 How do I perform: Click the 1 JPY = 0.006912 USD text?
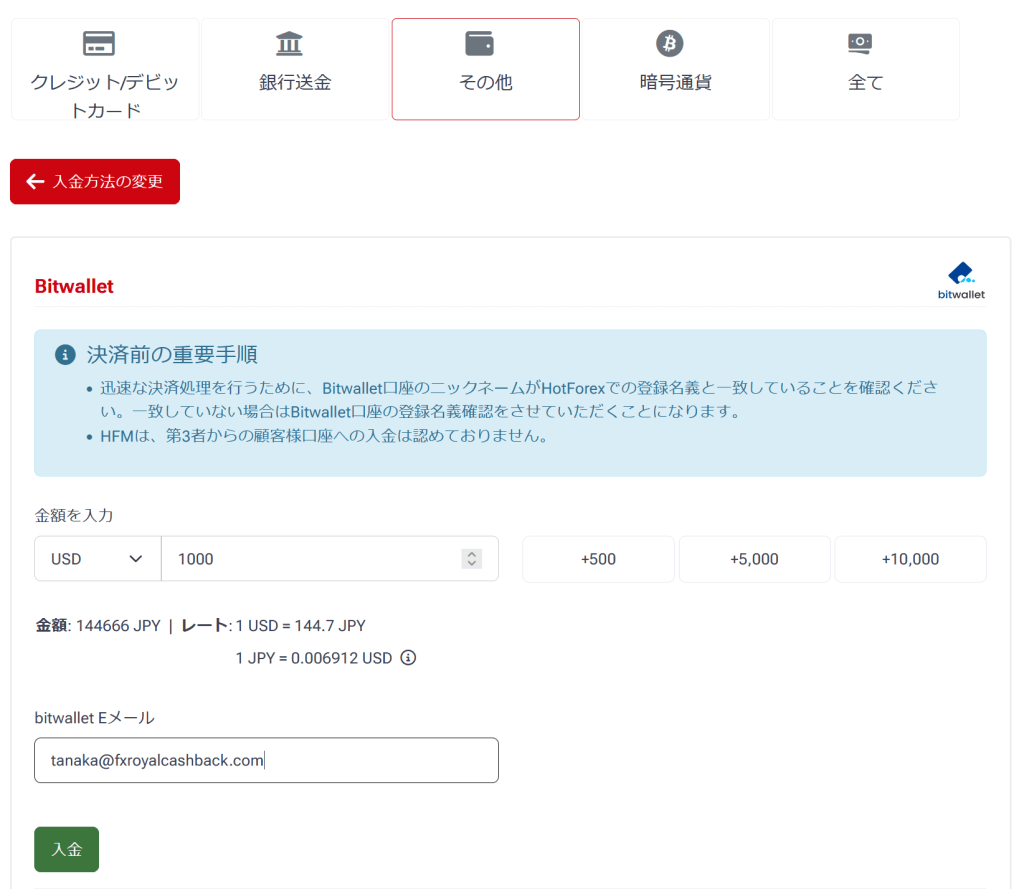click(x=313, y=658)
